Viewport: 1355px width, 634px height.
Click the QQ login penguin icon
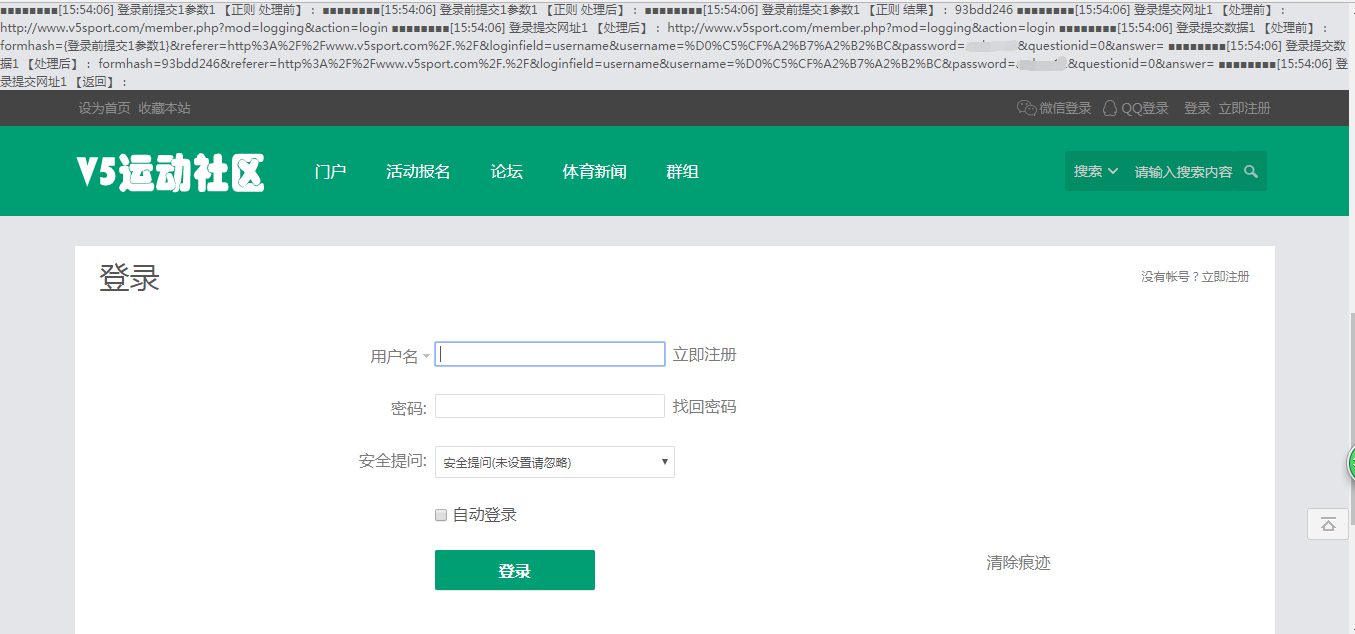click(x=1109, y=108)
